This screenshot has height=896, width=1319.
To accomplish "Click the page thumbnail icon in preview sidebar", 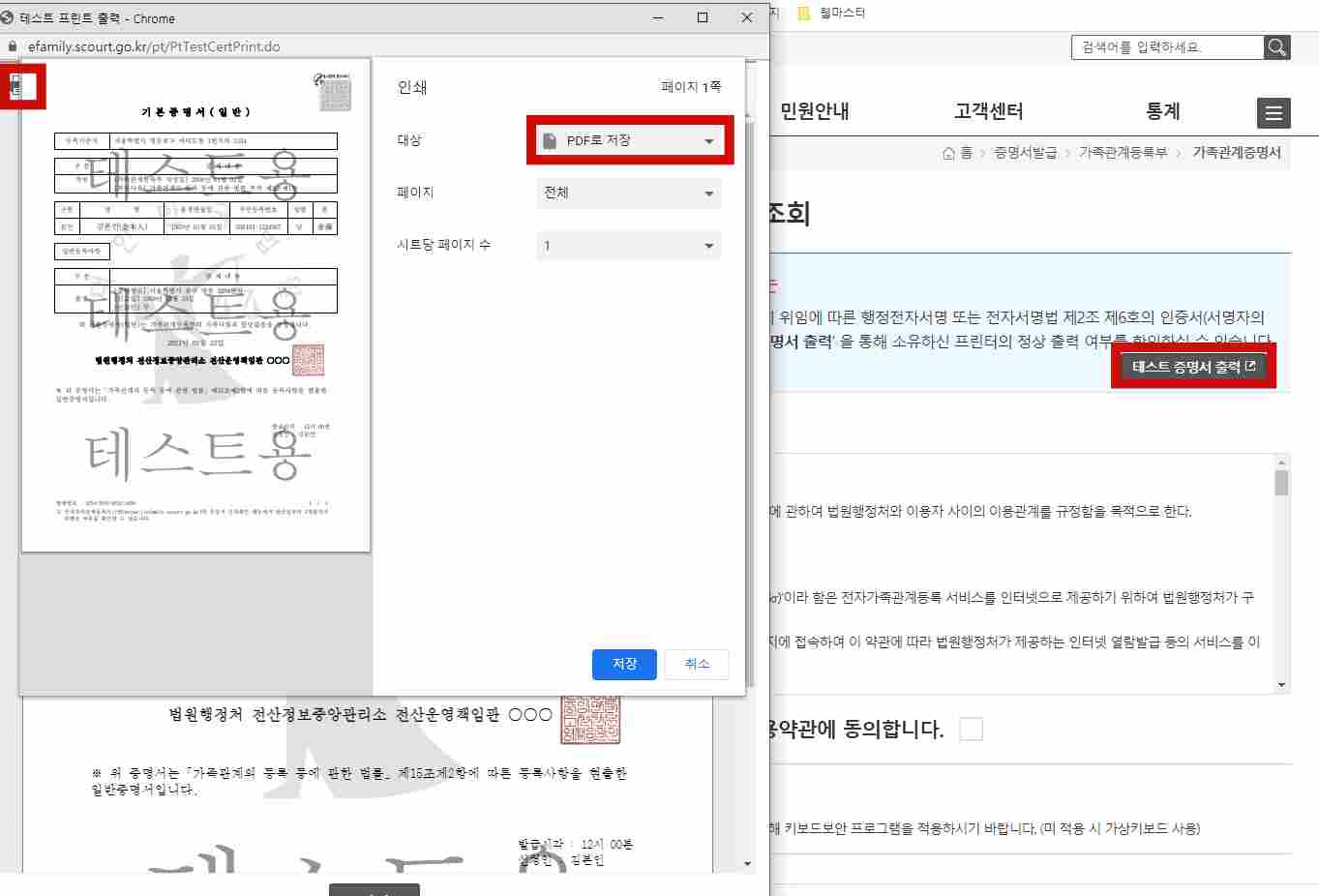I will pos(21,86).
